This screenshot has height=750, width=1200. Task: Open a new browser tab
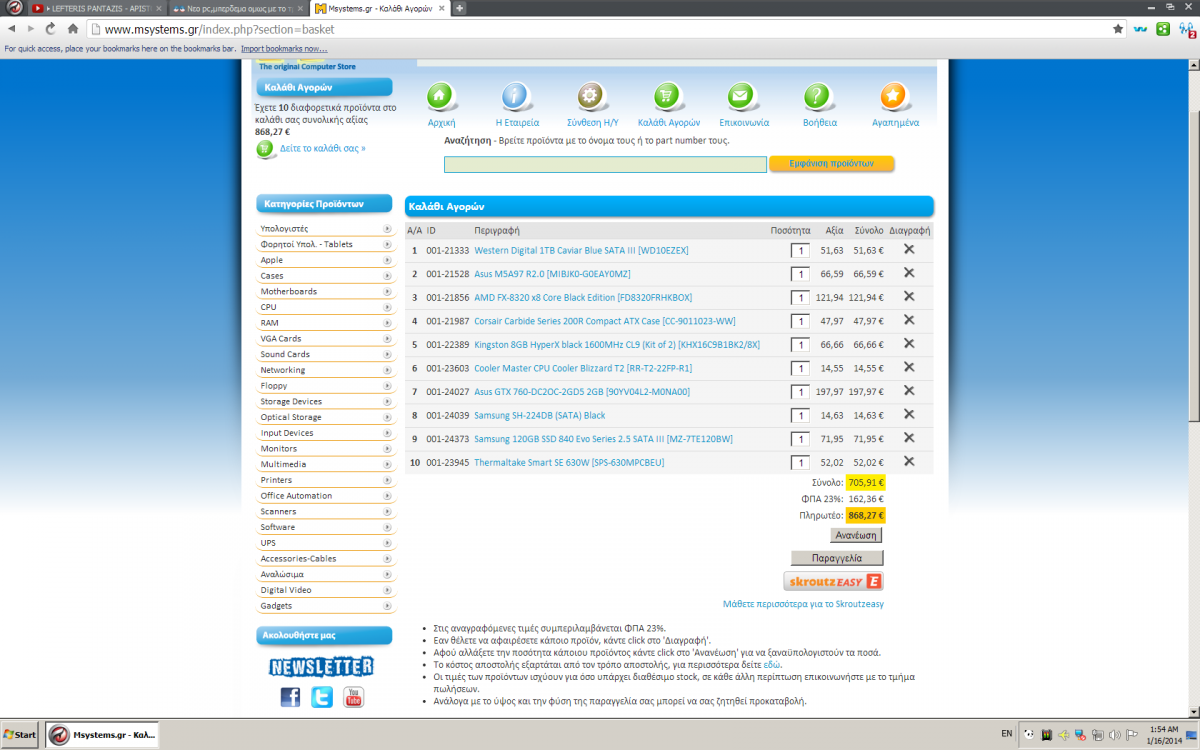(x=460, y=8)
